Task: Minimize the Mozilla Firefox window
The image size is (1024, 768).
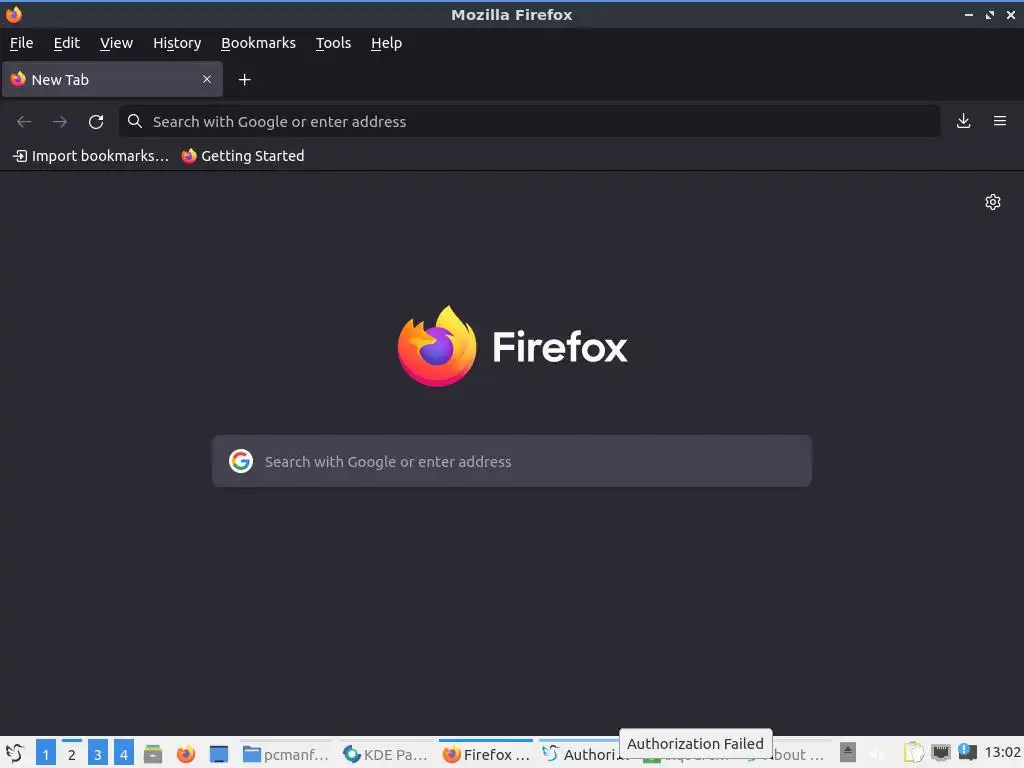Action: 969,14
